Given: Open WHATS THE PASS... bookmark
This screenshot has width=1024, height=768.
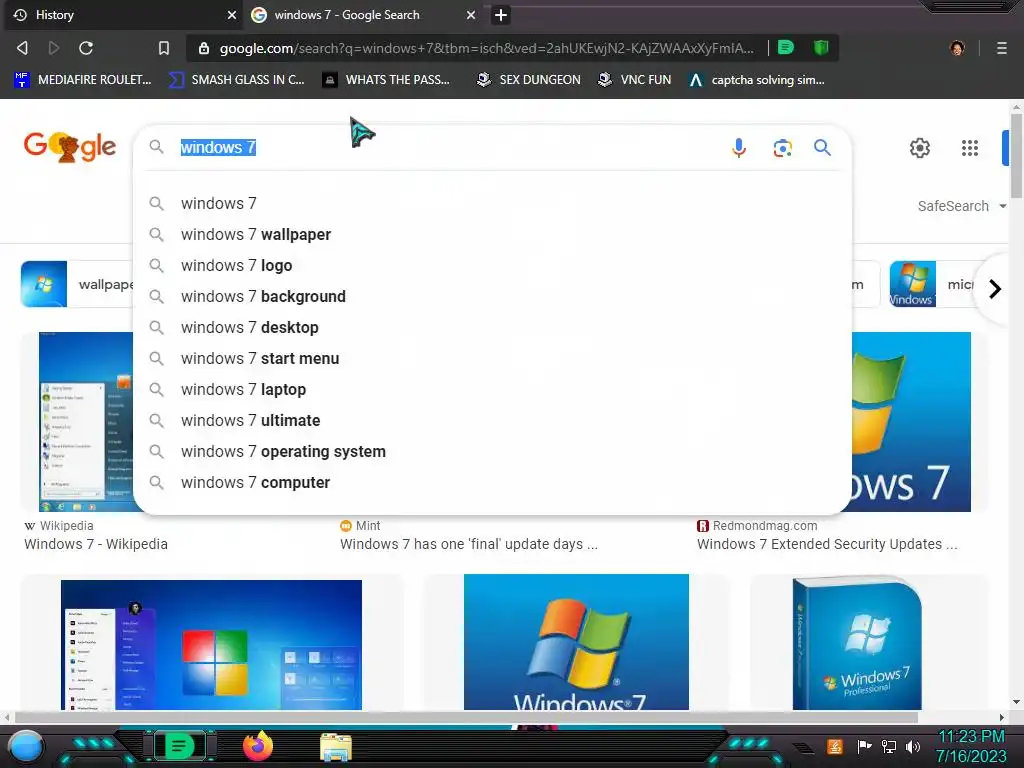Looking at the screenshot, I should pos(386,80).
